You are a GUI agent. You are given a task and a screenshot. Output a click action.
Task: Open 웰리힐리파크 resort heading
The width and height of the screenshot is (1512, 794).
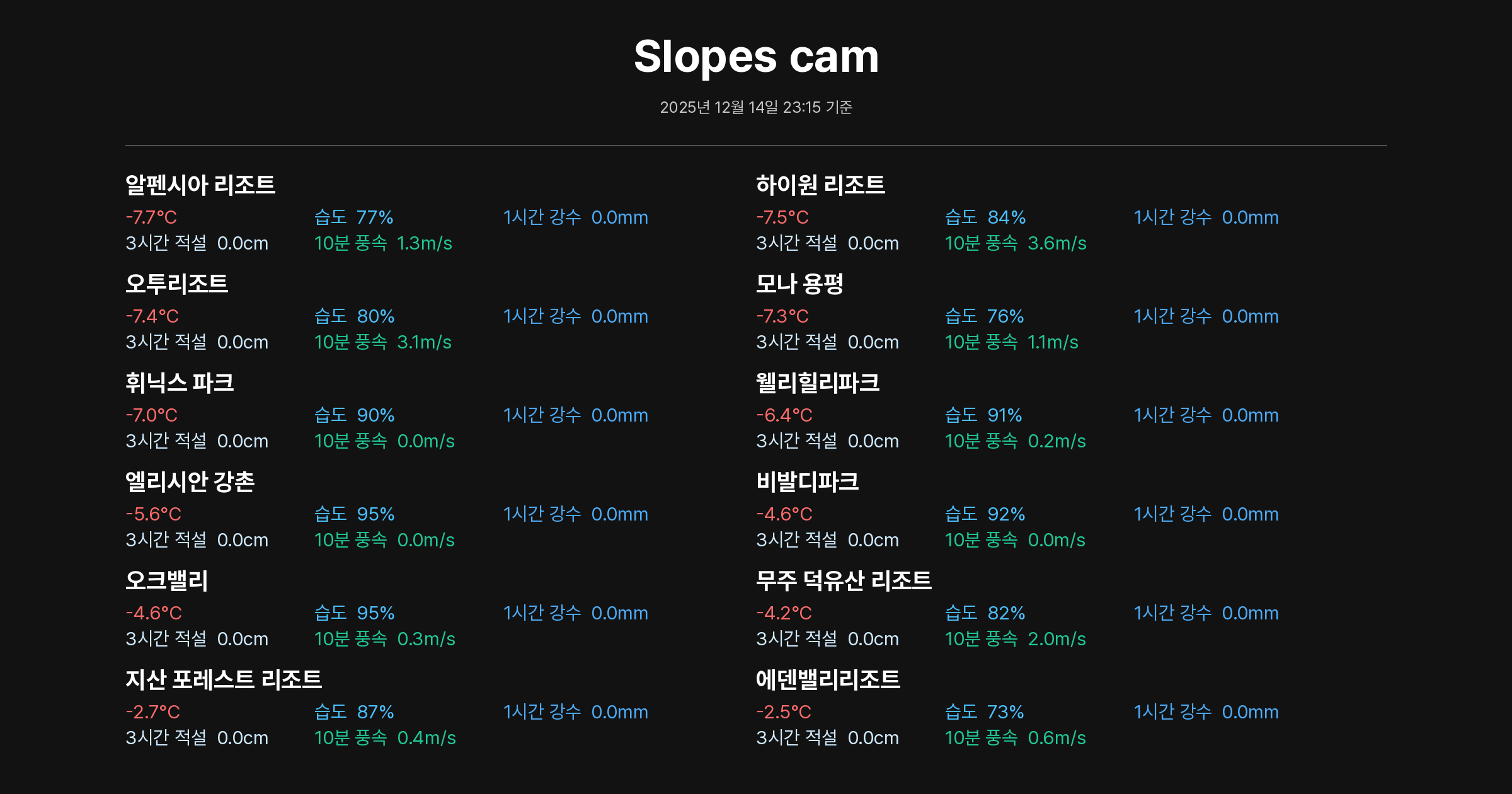tap(818, 383)
